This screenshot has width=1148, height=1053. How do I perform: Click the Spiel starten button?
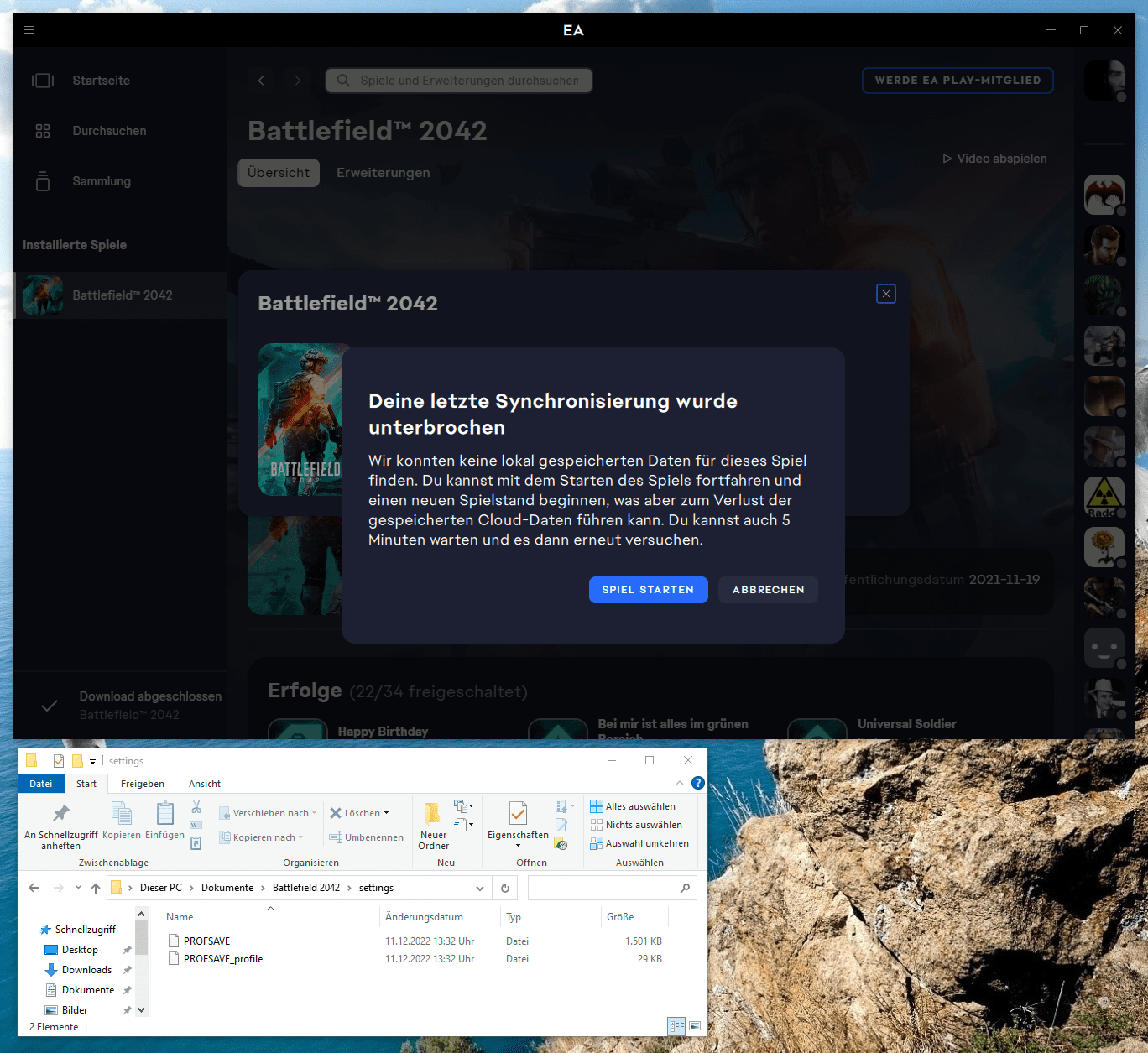pos(649,590)
